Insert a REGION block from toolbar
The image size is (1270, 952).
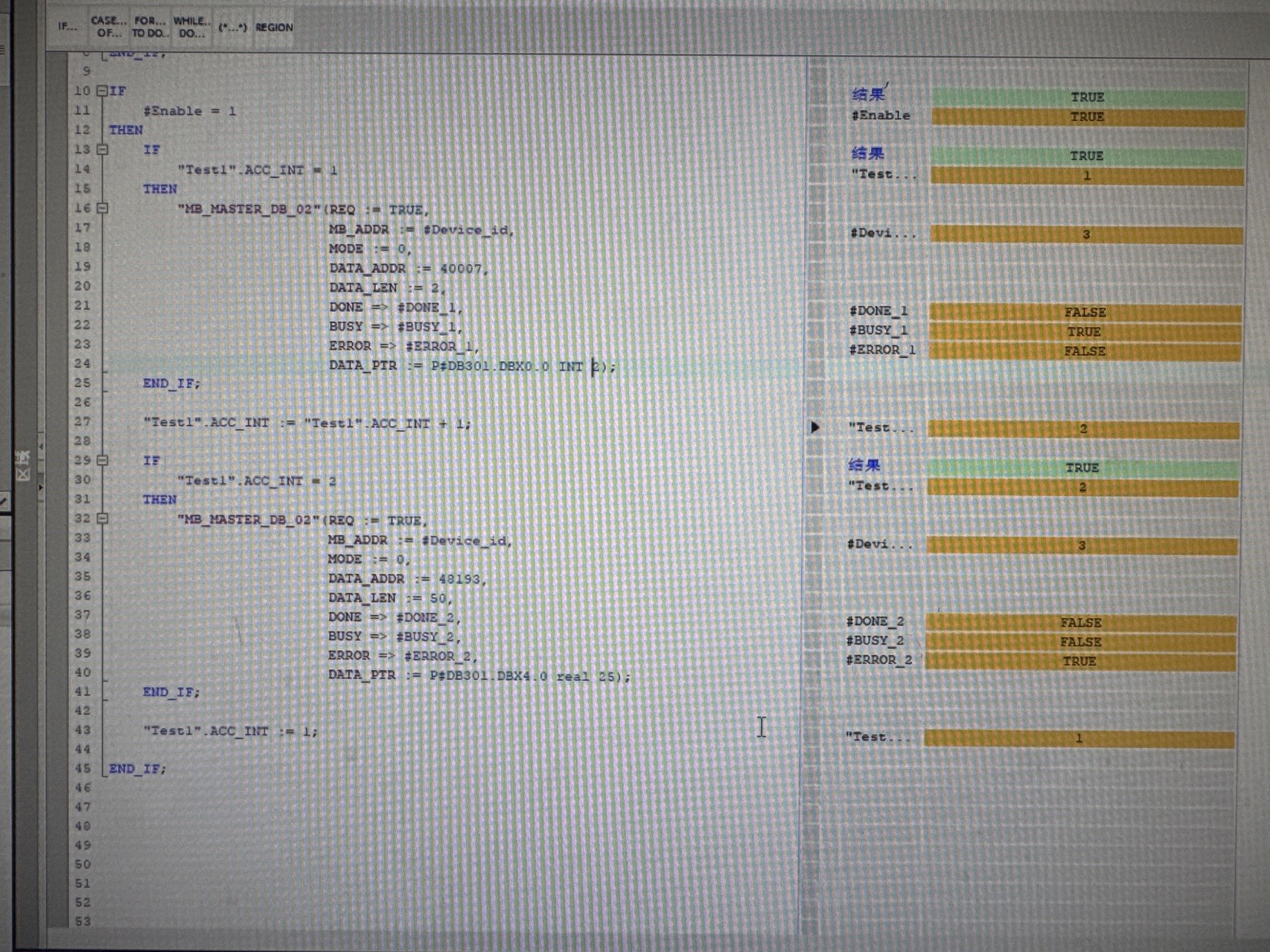[x=274, y=28]
